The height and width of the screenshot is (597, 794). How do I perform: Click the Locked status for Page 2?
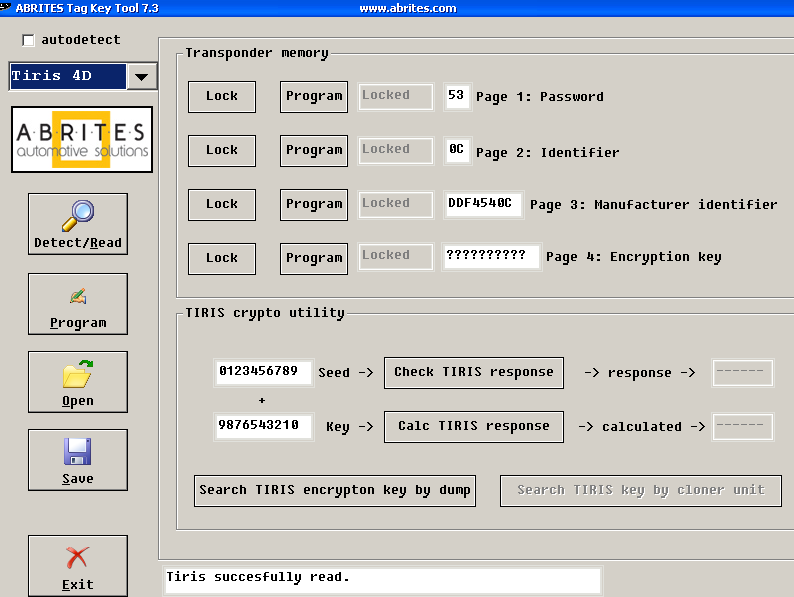pyautogui.click(x=395, y=150)
